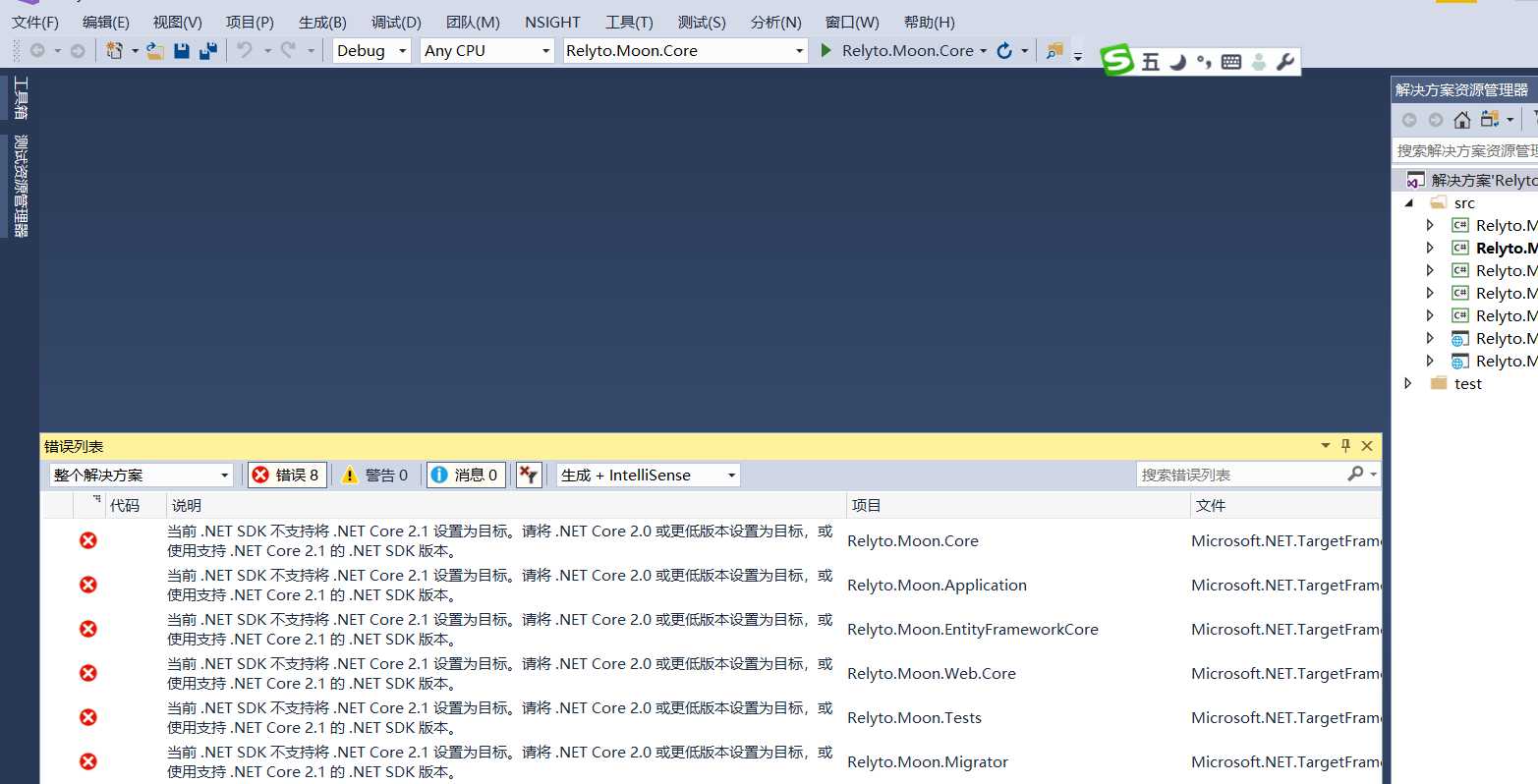Sort error list by 说明 column header
The width and height of the screenshot is (1538, 784).
point(505,505)
